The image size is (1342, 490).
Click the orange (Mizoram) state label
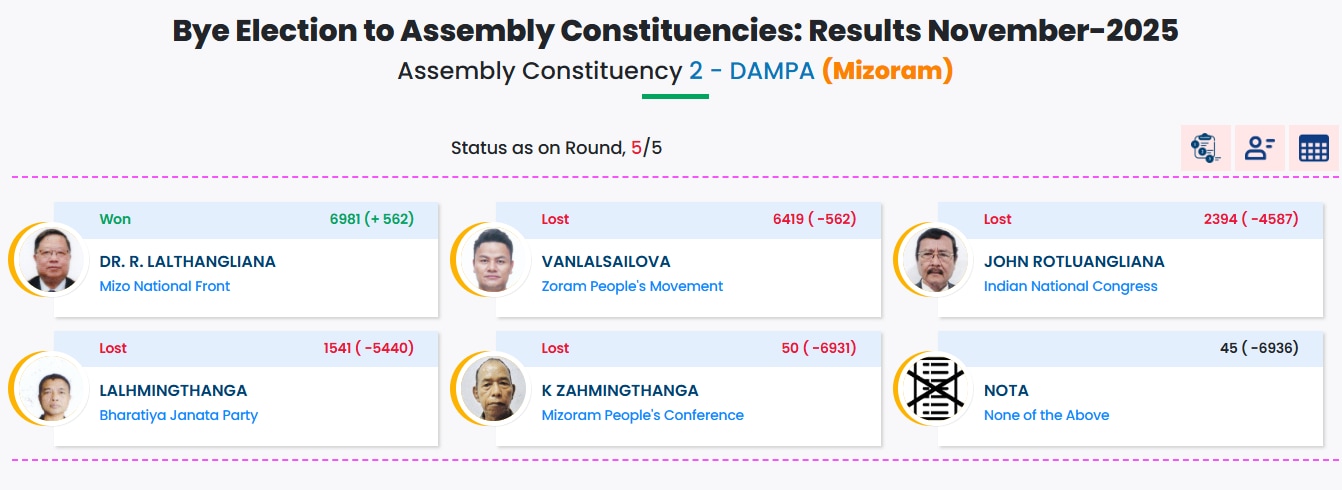[887, 72]
